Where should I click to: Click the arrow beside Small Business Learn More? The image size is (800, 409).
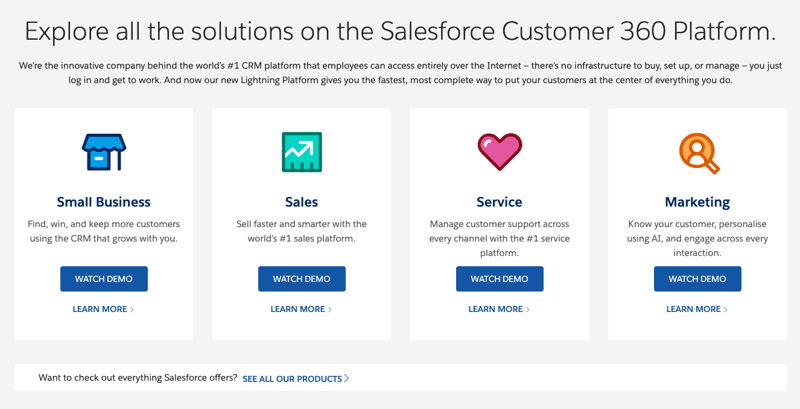tap(133, 310)
